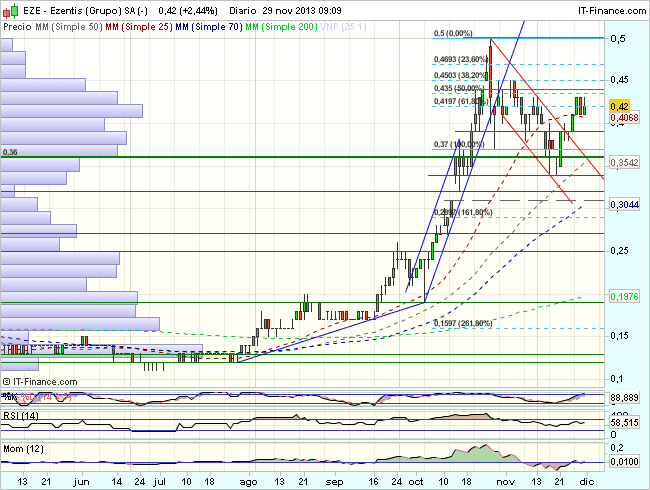The height and width of the screenshot is (490, 650).
Task: Click the 0,36 support level label
Action: (11, 152)
